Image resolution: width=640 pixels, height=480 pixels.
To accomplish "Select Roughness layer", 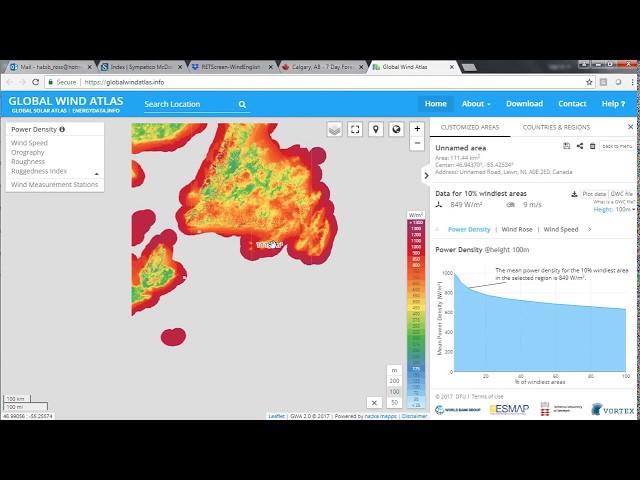I will (28, 162).
